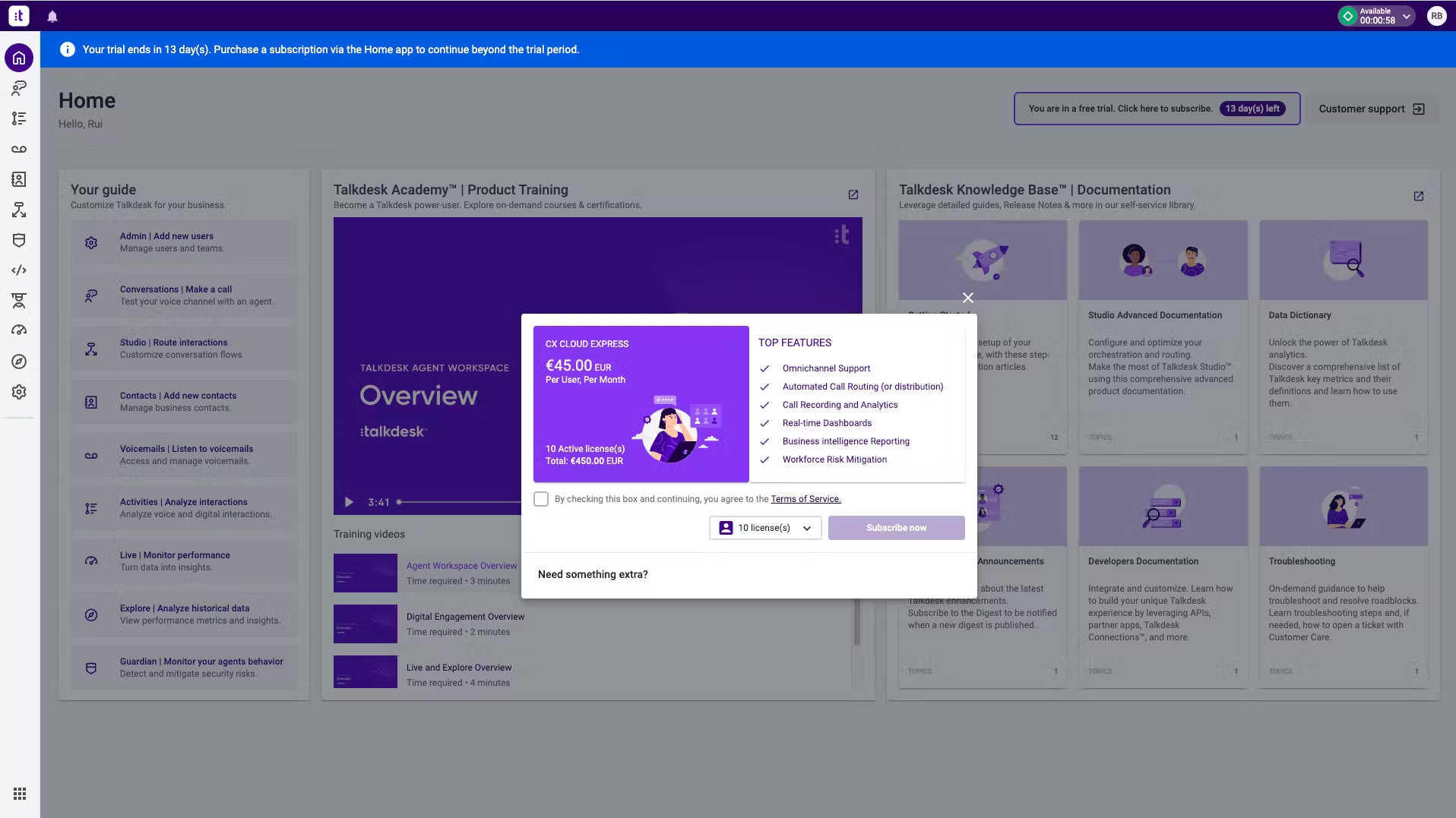This screenshot has width=1456, height=818.
Task: Open the code brackets sidebar icon
Action: coord(19,270)
